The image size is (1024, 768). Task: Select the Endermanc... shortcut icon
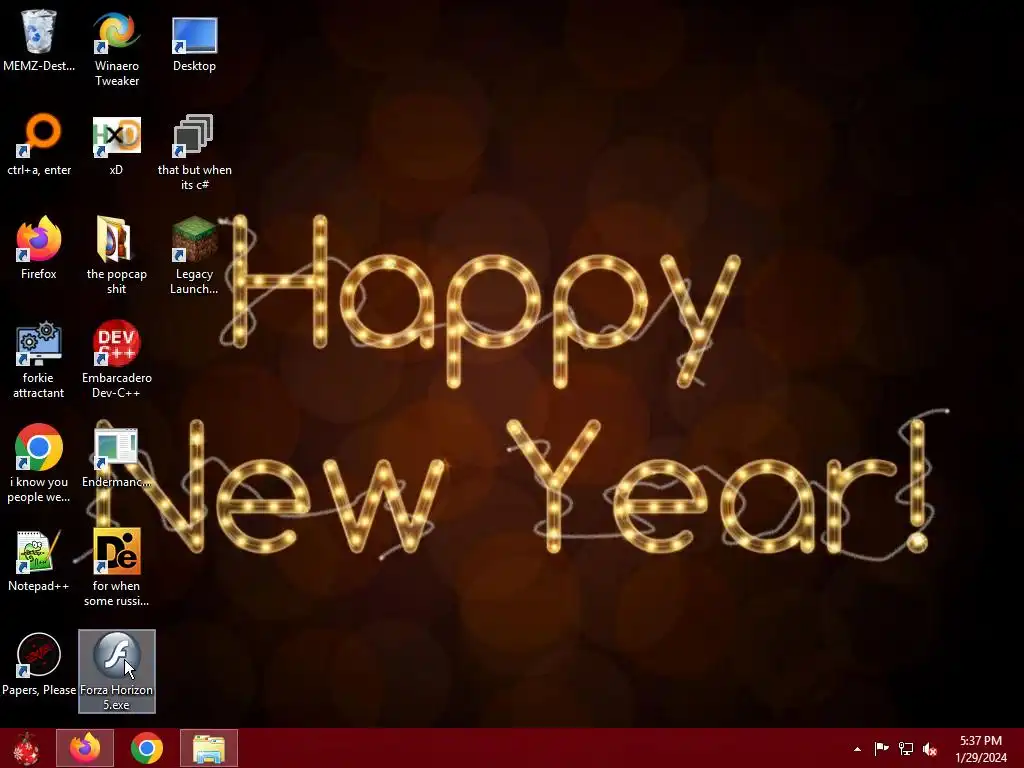(x=116, y=447)
